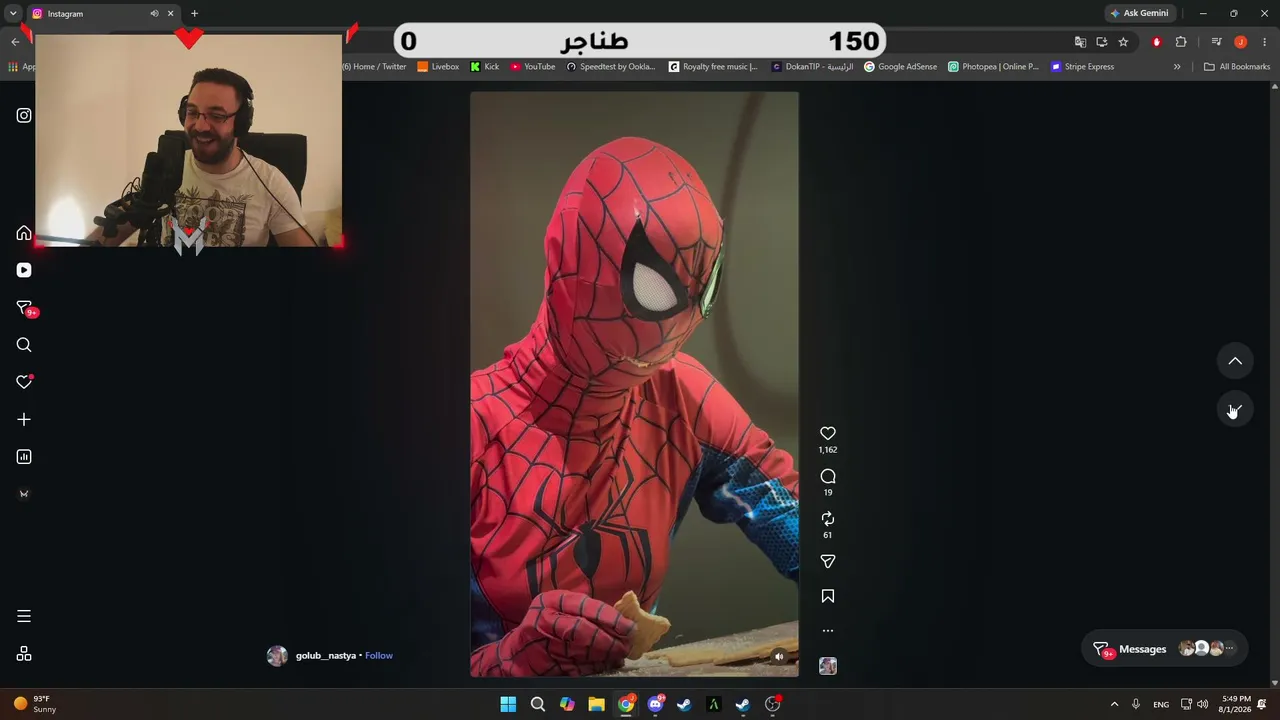Follow golub__nastya

coord(379,656)
